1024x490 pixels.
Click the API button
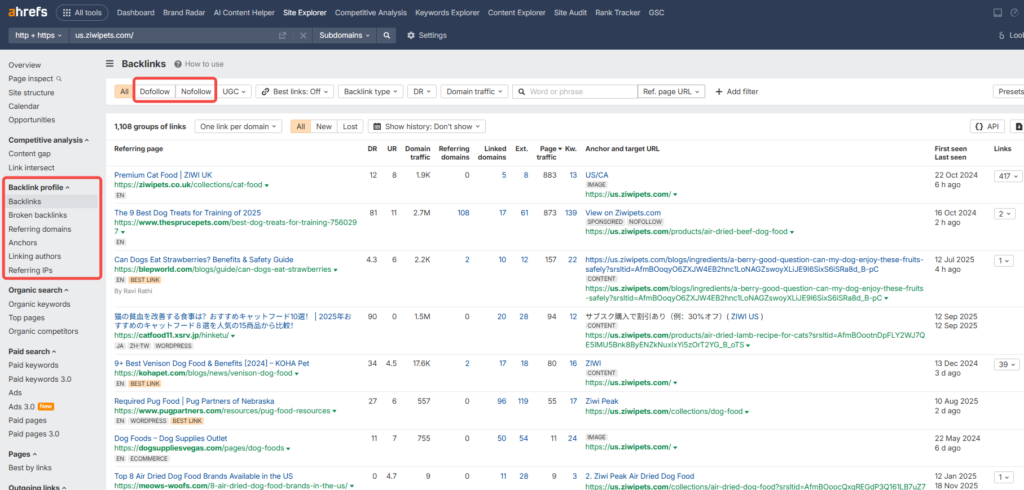pyautogui.click(x=987, y=126)
